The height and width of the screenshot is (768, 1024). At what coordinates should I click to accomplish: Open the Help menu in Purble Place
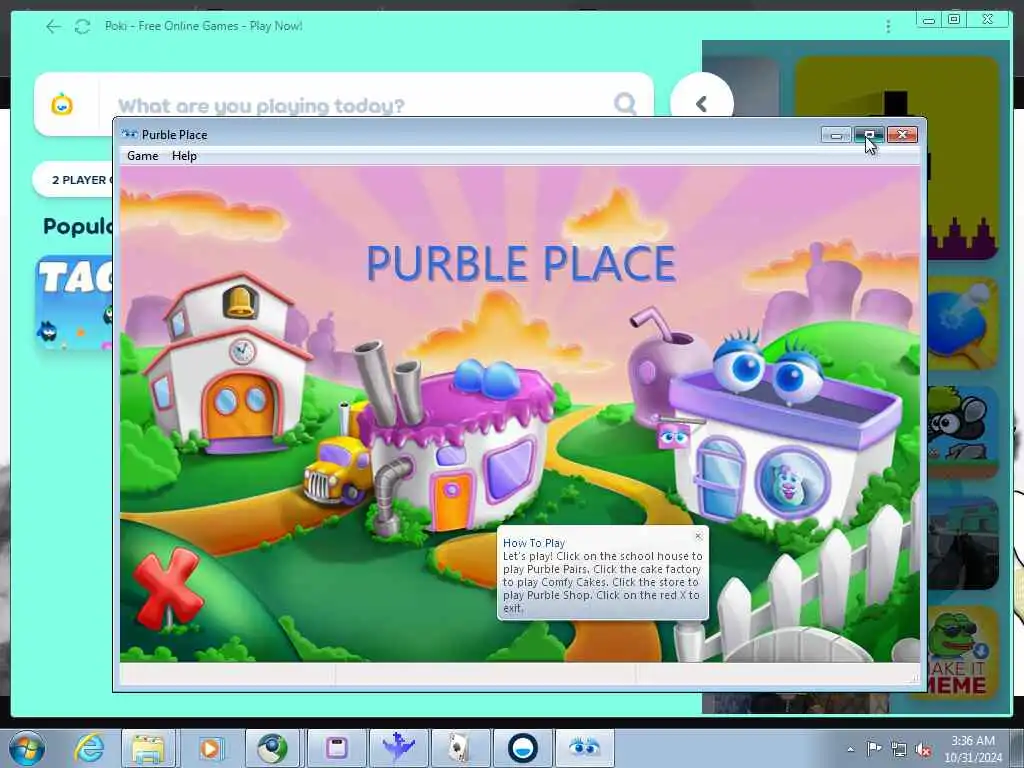(184, 155)
